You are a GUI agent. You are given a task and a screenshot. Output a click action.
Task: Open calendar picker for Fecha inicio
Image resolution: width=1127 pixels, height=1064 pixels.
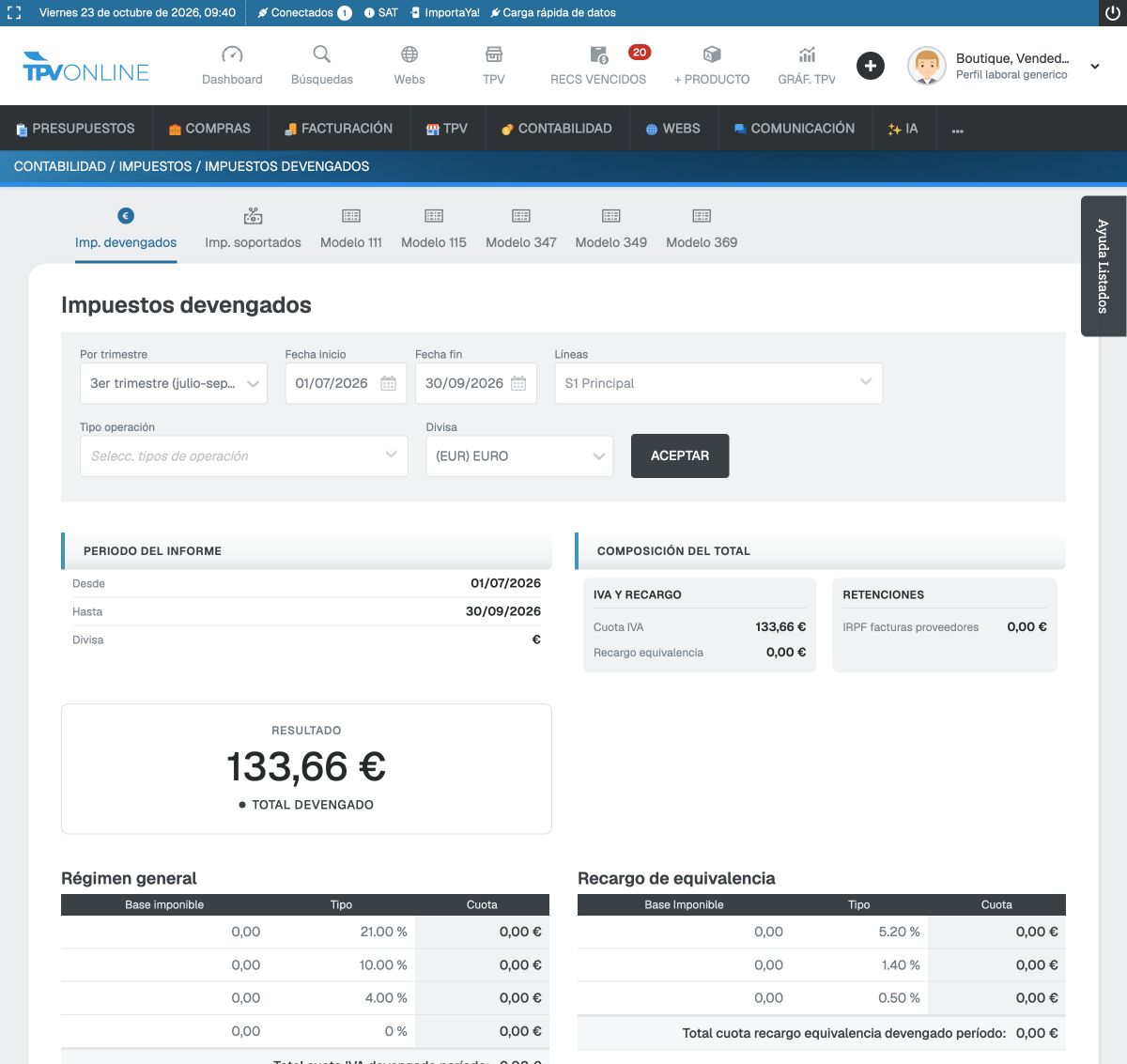point(389,383)
